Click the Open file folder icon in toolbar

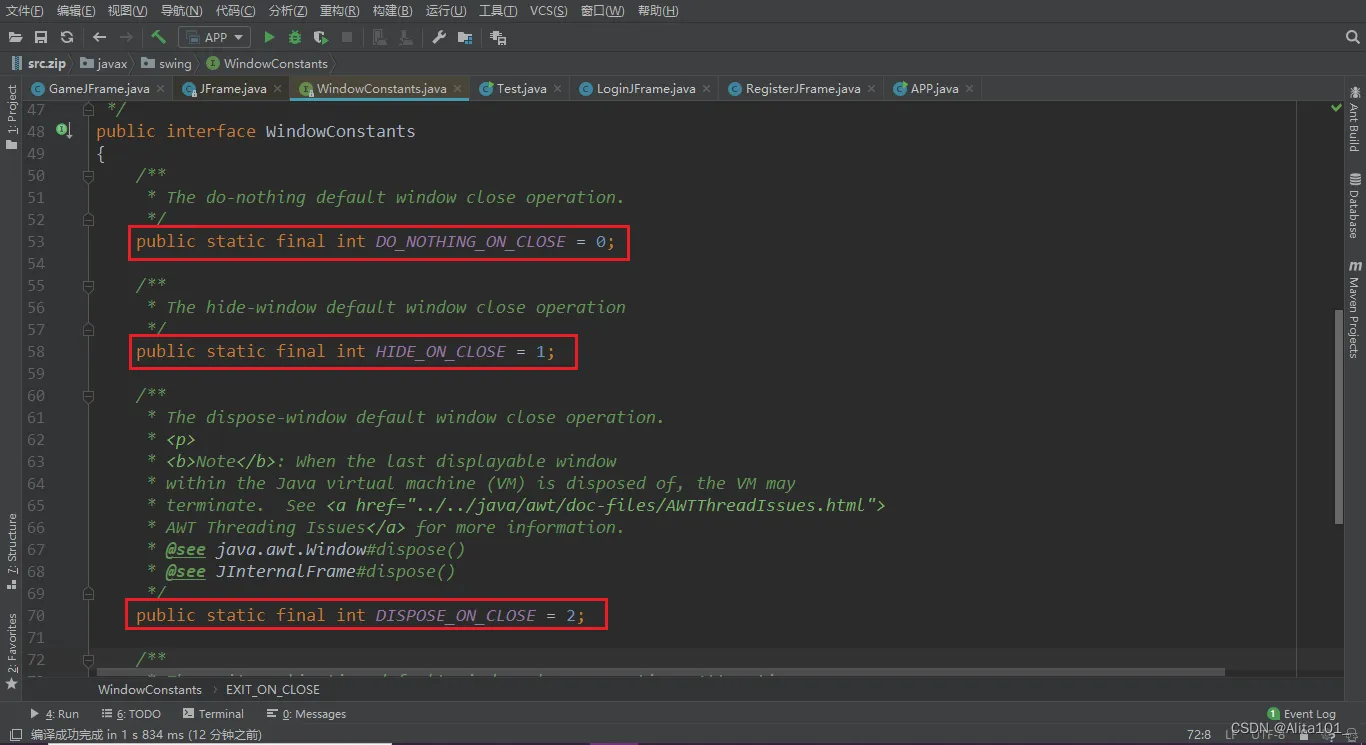click(15, 37)
